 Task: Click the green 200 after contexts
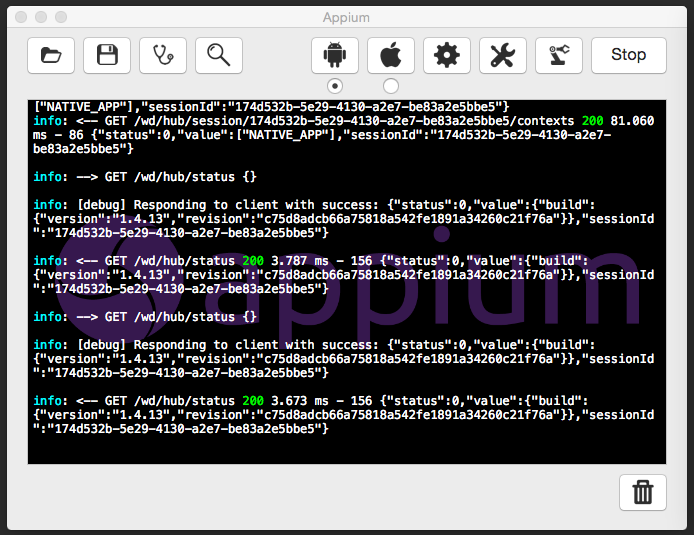click(x=593, y=121)
